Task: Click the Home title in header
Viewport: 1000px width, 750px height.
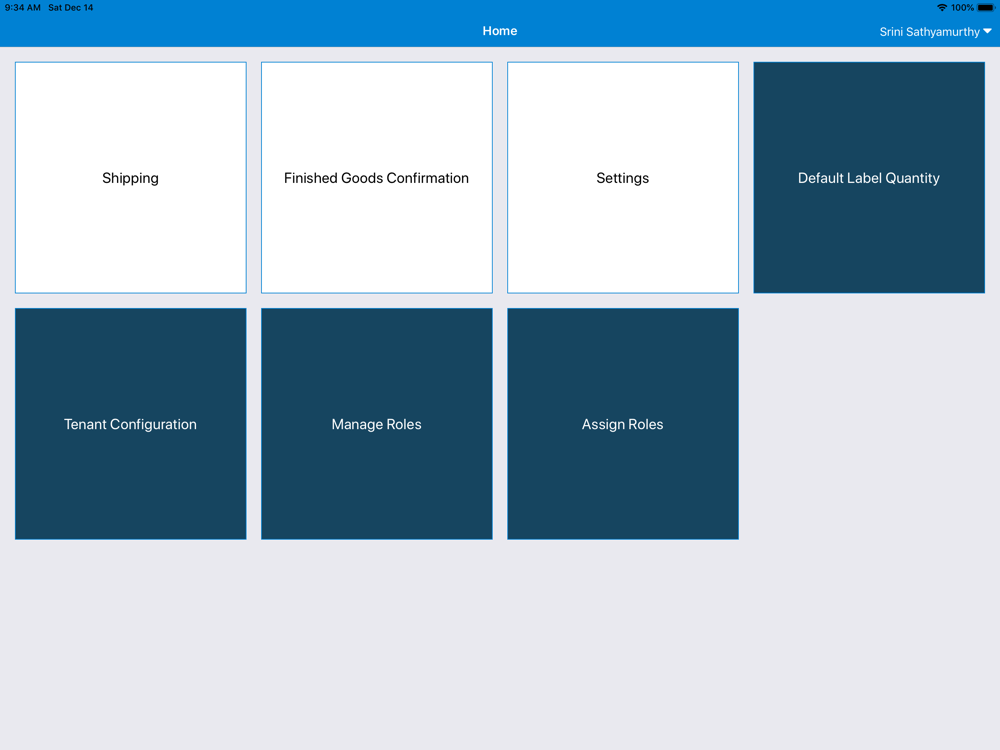Action: (x=499, y=31)
